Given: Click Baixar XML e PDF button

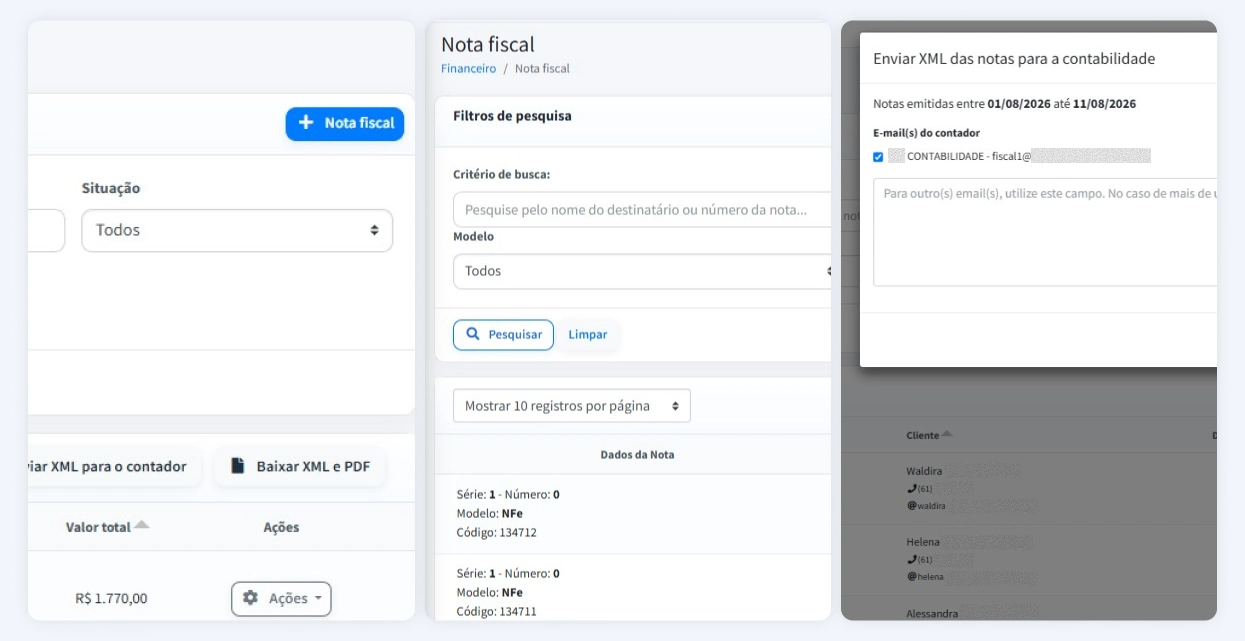Looking at the screenshot, I should pyautogui.click(x=300, y=466).
